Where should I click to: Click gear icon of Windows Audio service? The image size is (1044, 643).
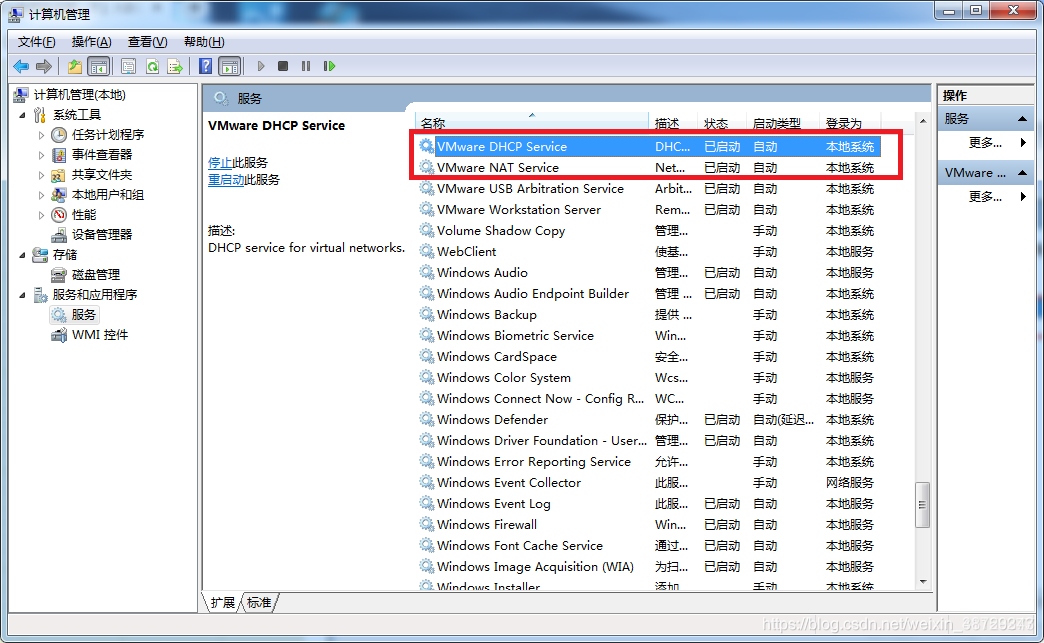[x=426, y=272]
